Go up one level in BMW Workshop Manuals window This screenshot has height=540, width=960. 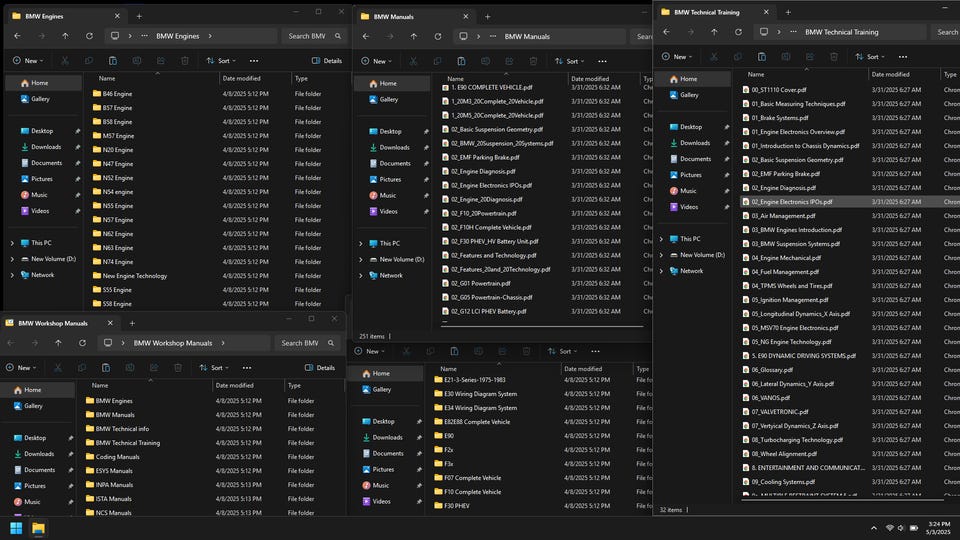click(x=58, y=343)
